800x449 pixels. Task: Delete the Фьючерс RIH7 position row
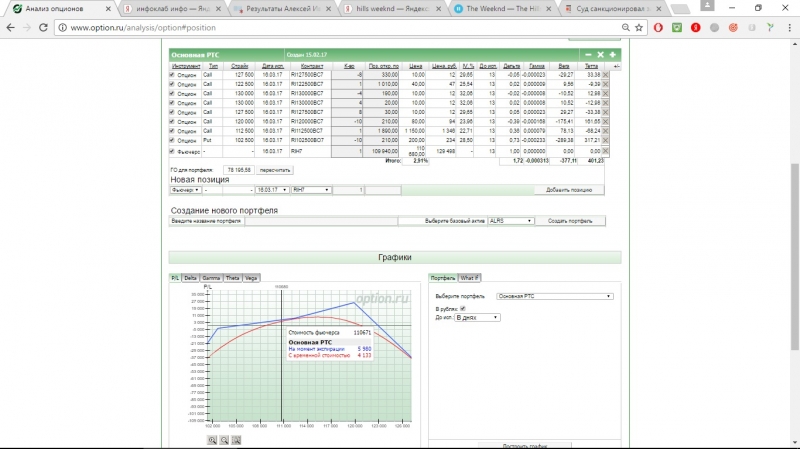coord(606,152)
